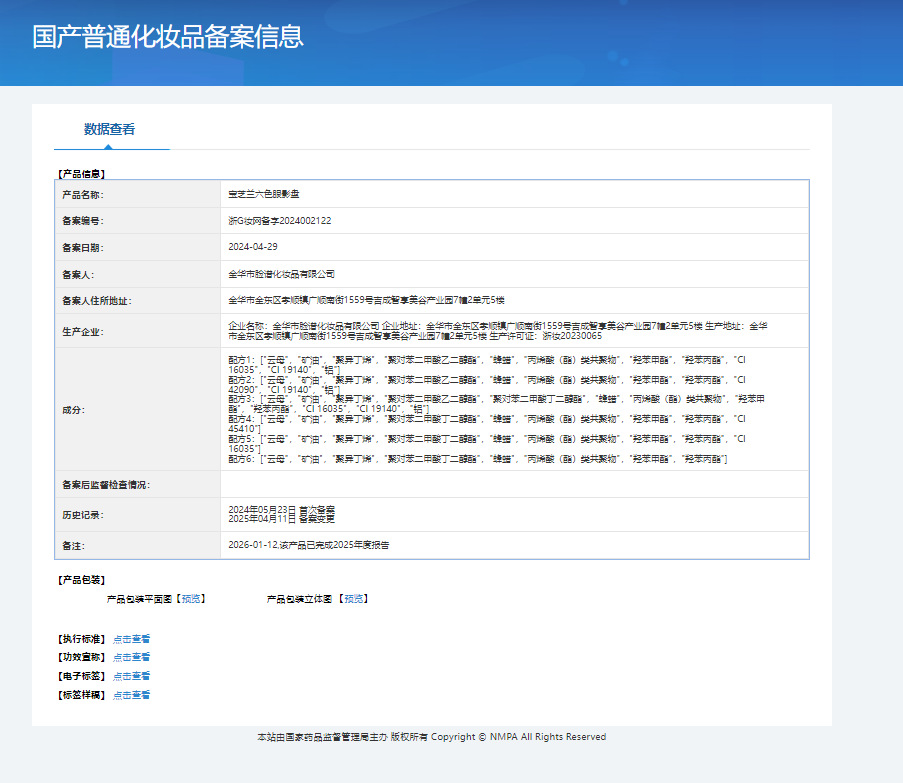
Task: Select filing number 浙G妆网备字2024002122
Action: tap(280, 221)
